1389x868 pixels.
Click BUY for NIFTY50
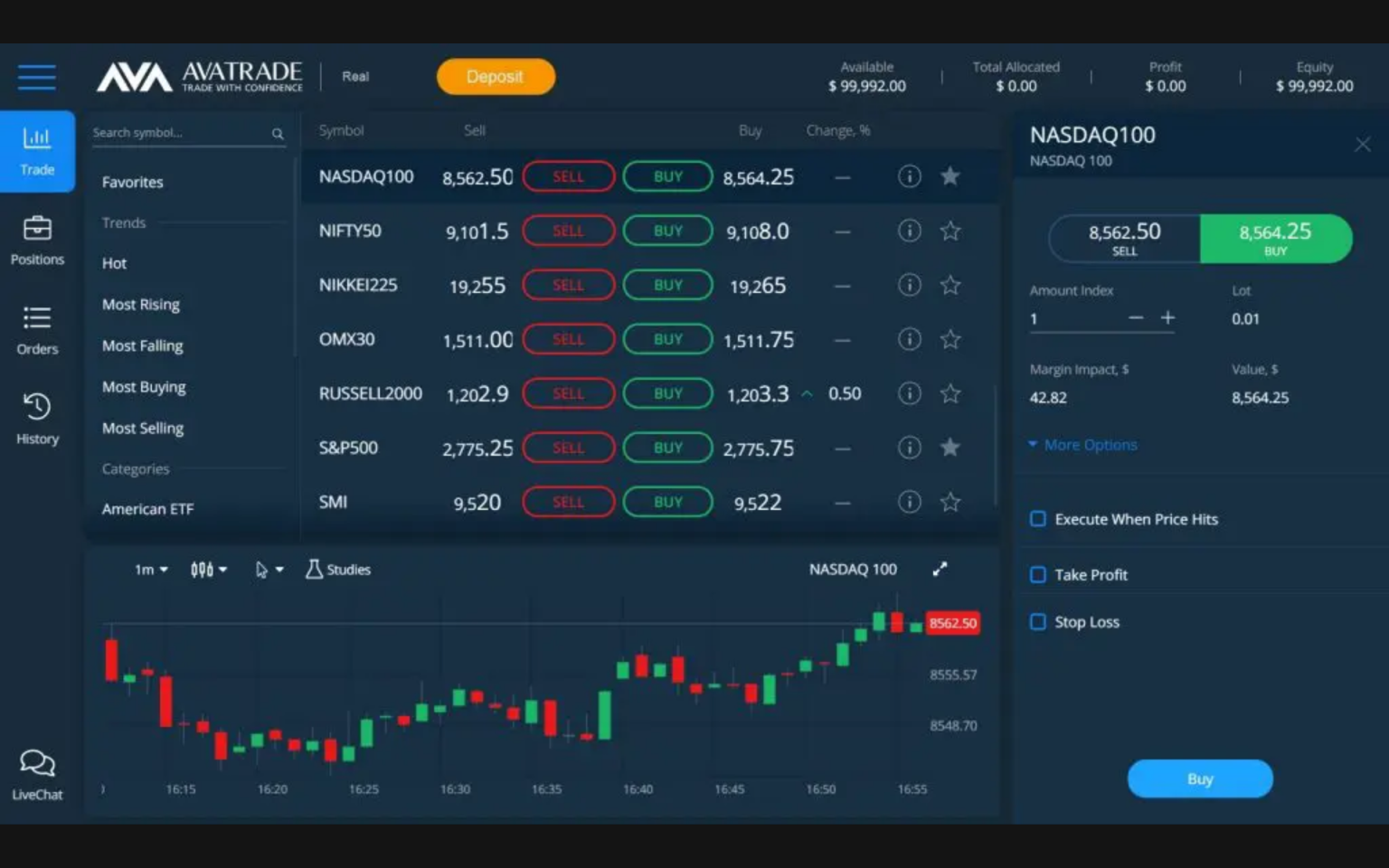pyautogui.click(x=668, y=231)
